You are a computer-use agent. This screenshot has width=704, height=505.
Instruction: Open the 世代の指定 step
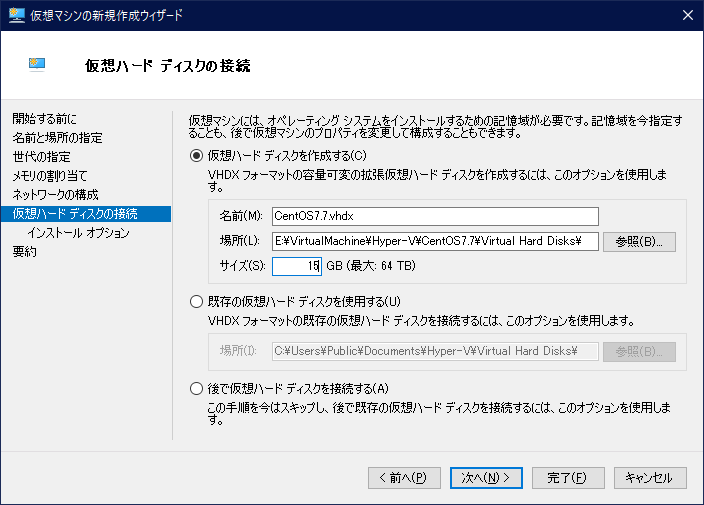point(41,157)
